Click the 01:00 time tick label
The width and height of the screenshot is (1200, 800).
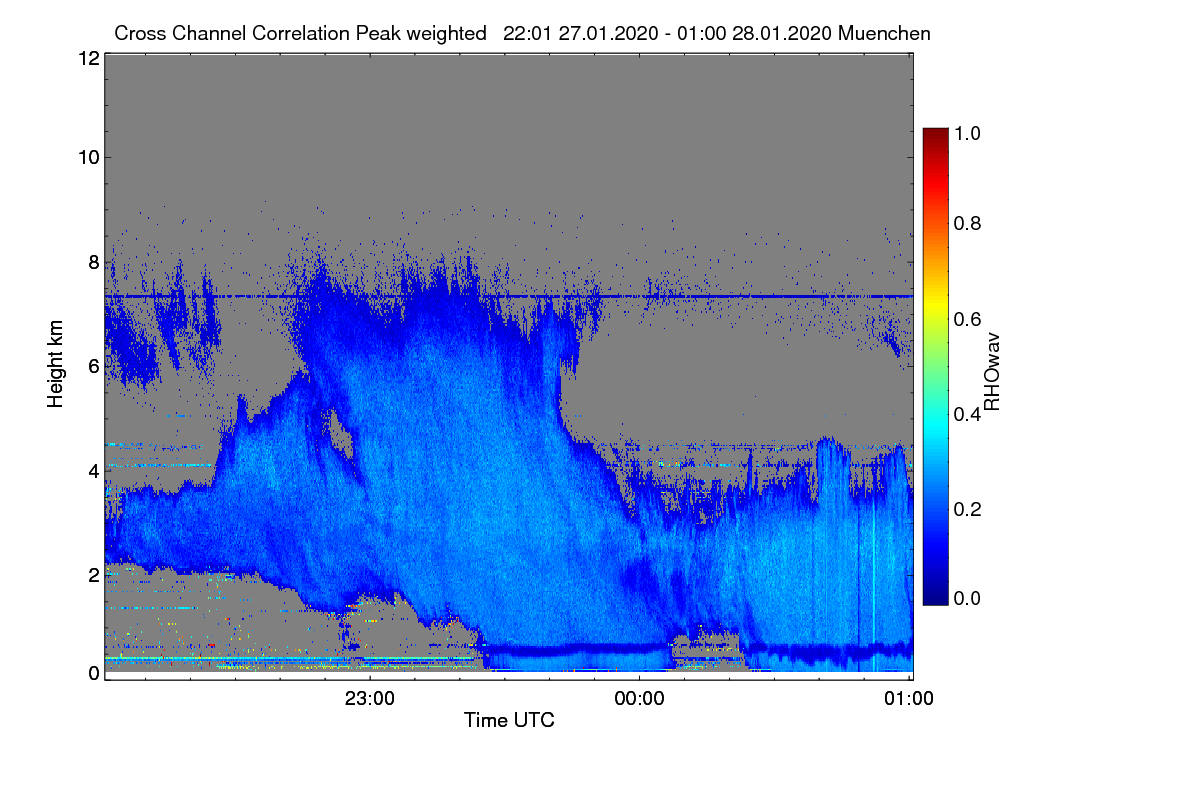click(909, 699)
